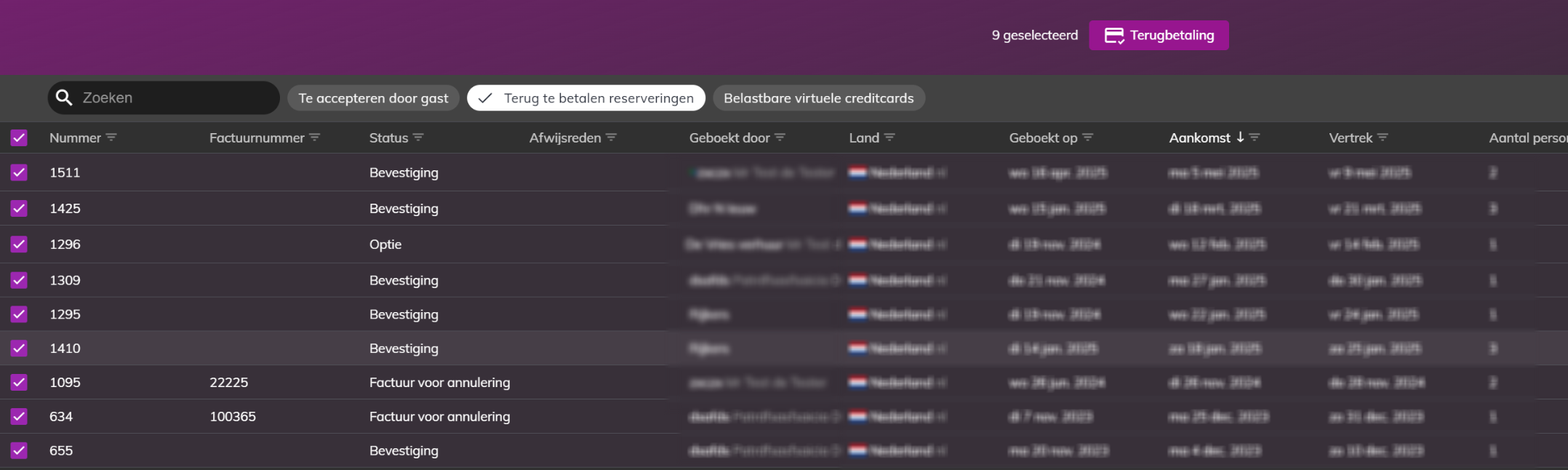Open the Geboekt op column filter icon
Image resolution: width=1568 pixels, height=470 pixels.
tap(1088, 138)
